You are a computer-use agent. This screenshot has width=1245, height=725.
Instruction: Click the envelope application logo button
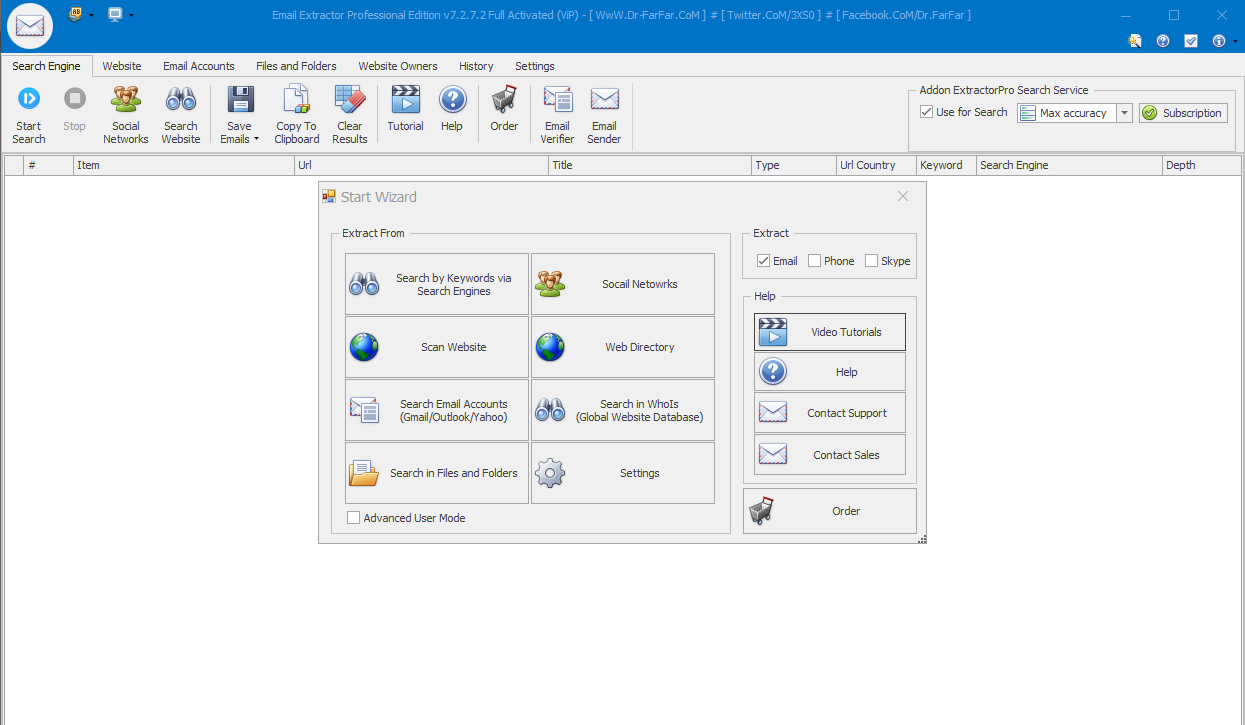tap(30, 25)
